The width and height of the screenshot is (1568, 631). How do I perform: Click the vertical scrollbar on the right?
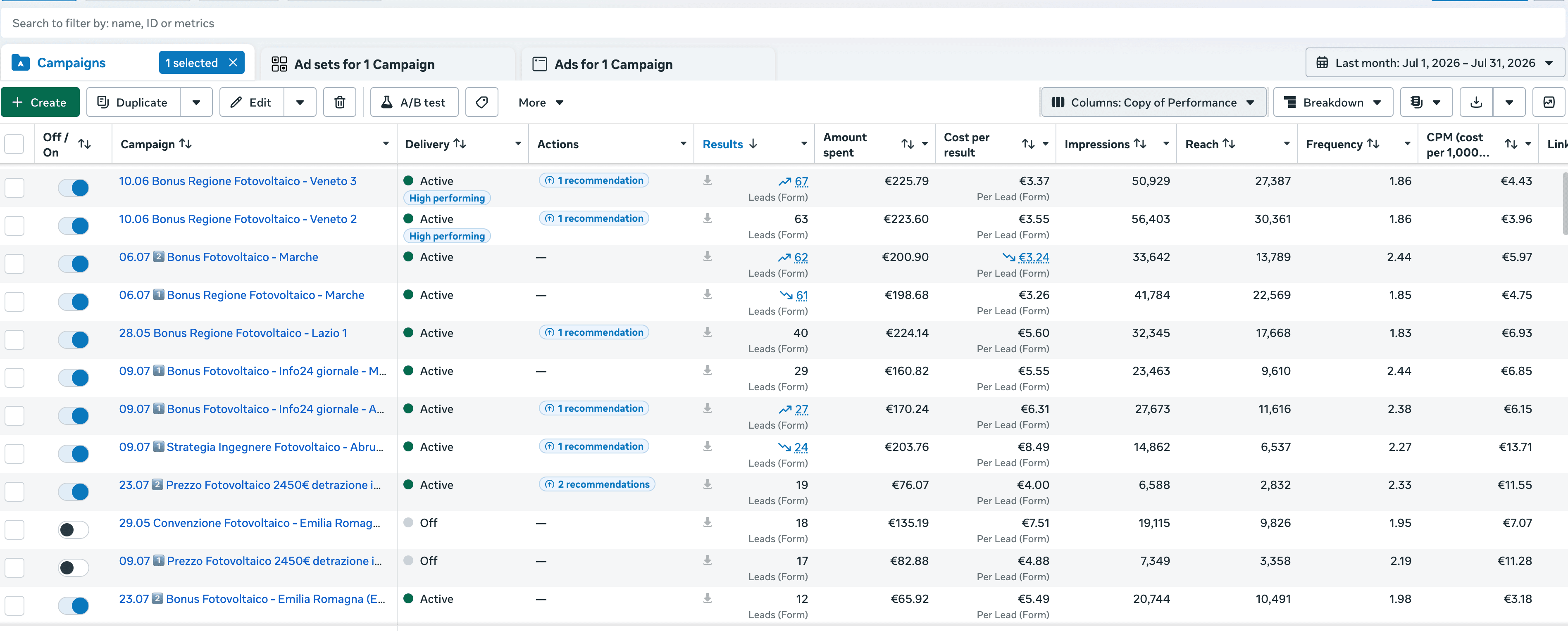pos(1565,204)
